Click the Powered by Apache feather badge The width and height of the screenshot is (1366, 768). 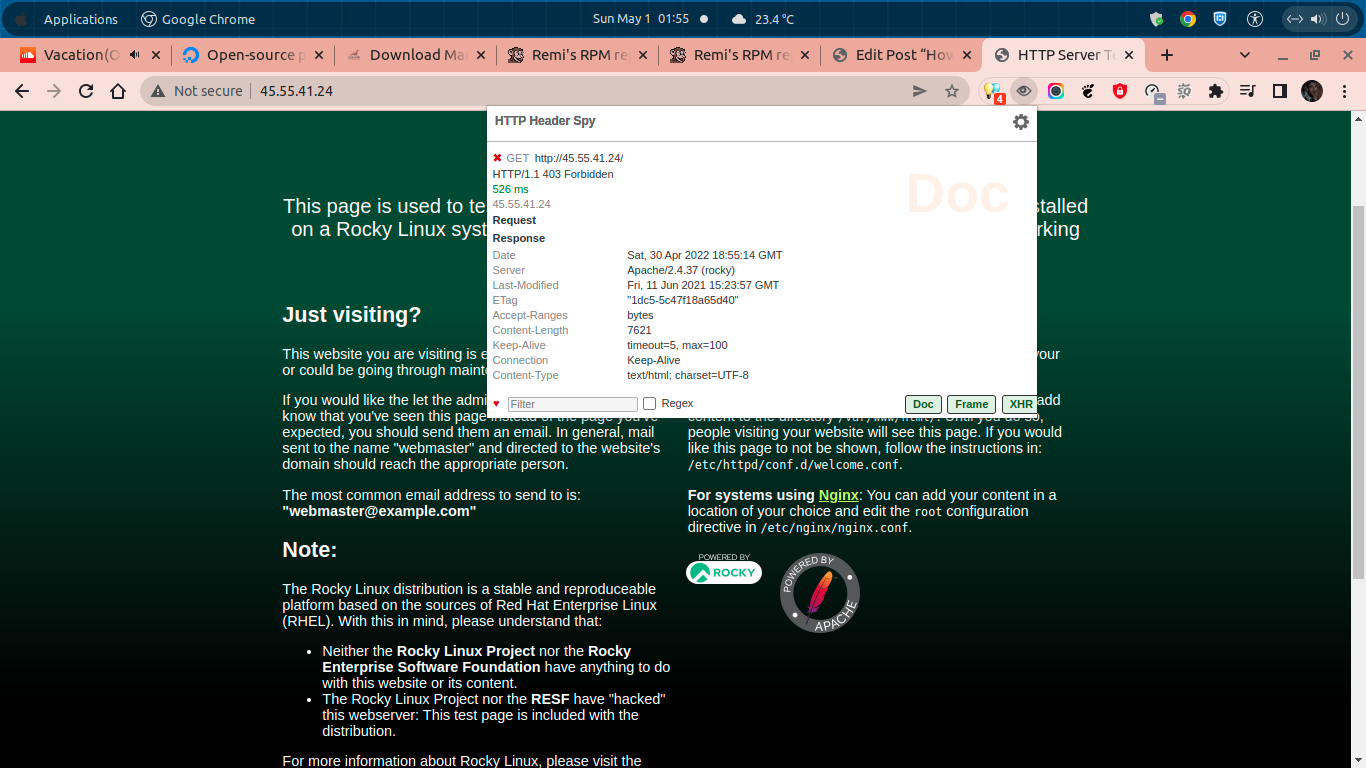pos(820,593)
